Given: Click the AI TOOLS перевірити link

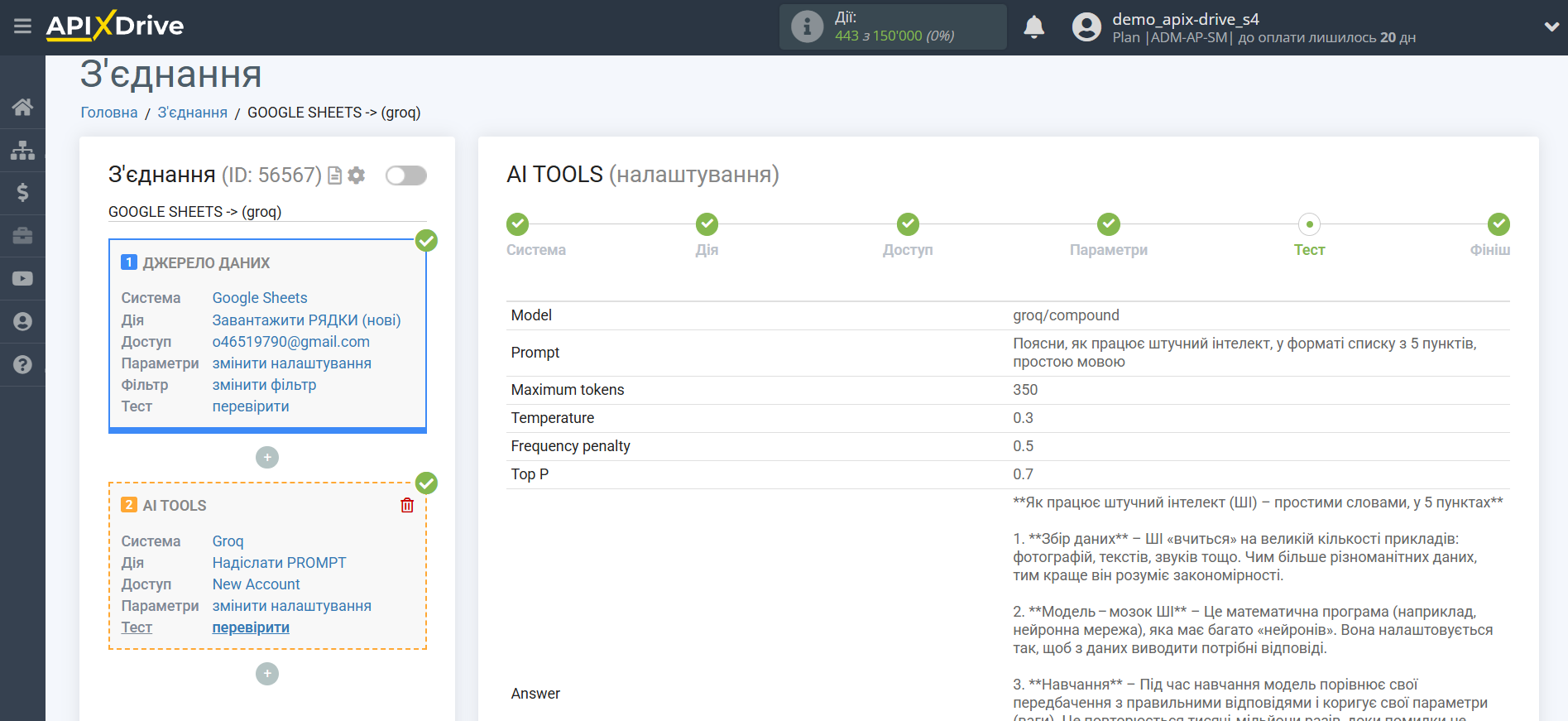Looking at the screenshot, I should coord(251,627).
